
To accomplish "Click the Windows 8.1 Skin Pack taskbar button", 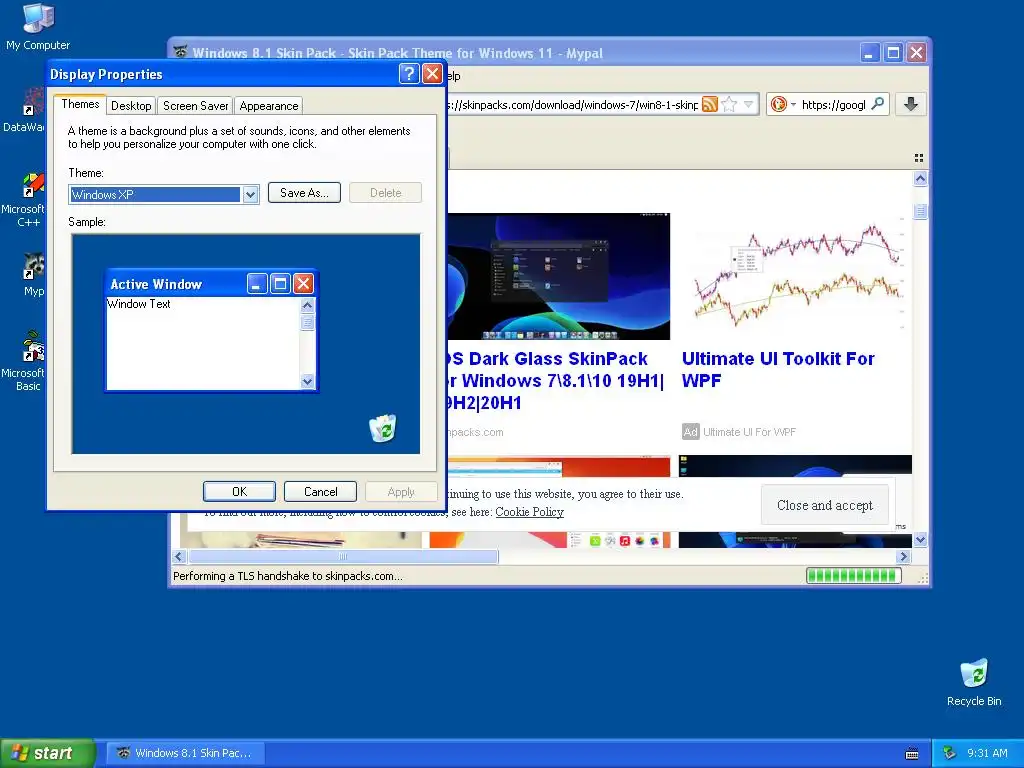I will pos(185,753).
